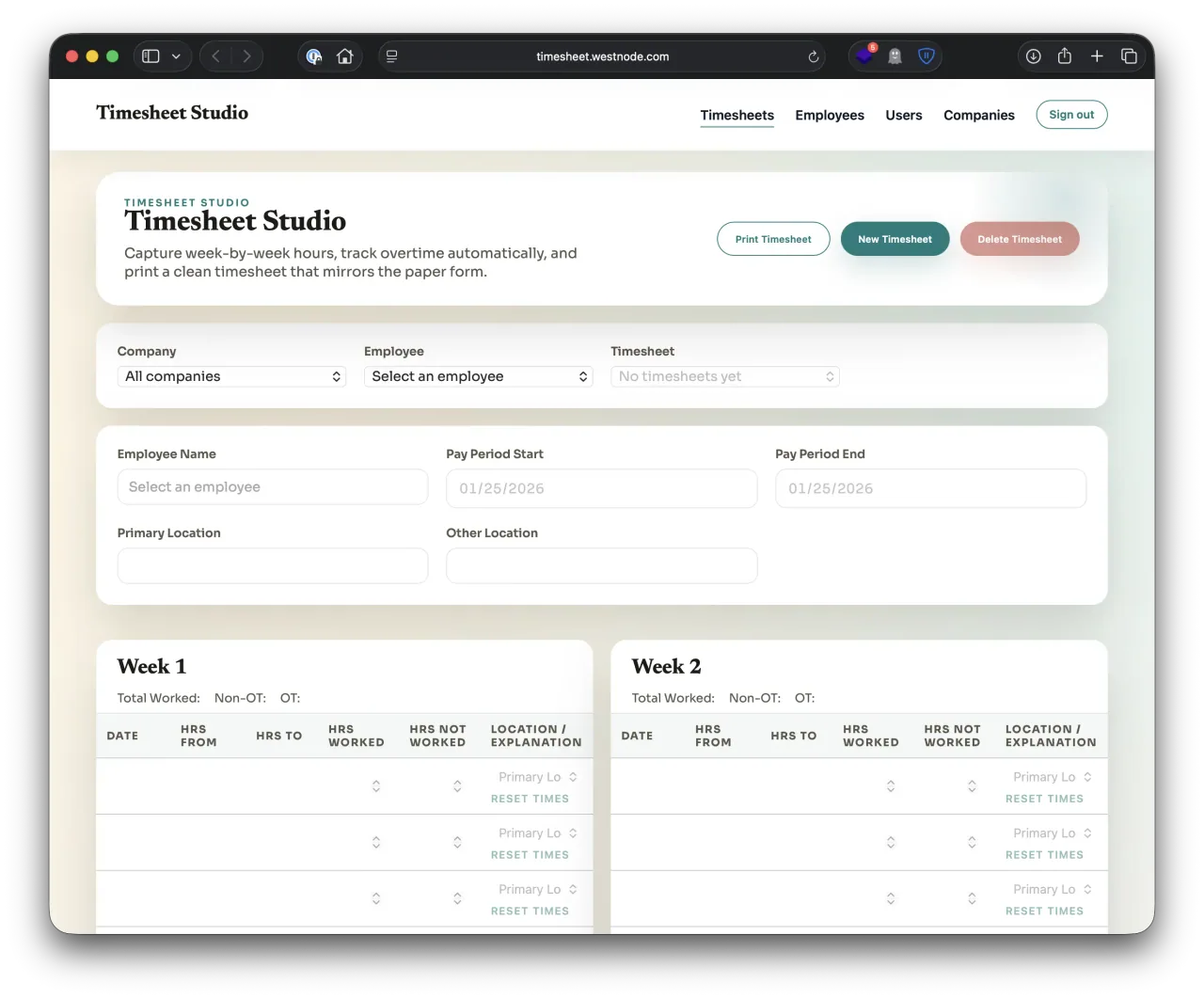Click the Sign out button
Viewport: 1204px width, 999px height.
pos(1071,115)
